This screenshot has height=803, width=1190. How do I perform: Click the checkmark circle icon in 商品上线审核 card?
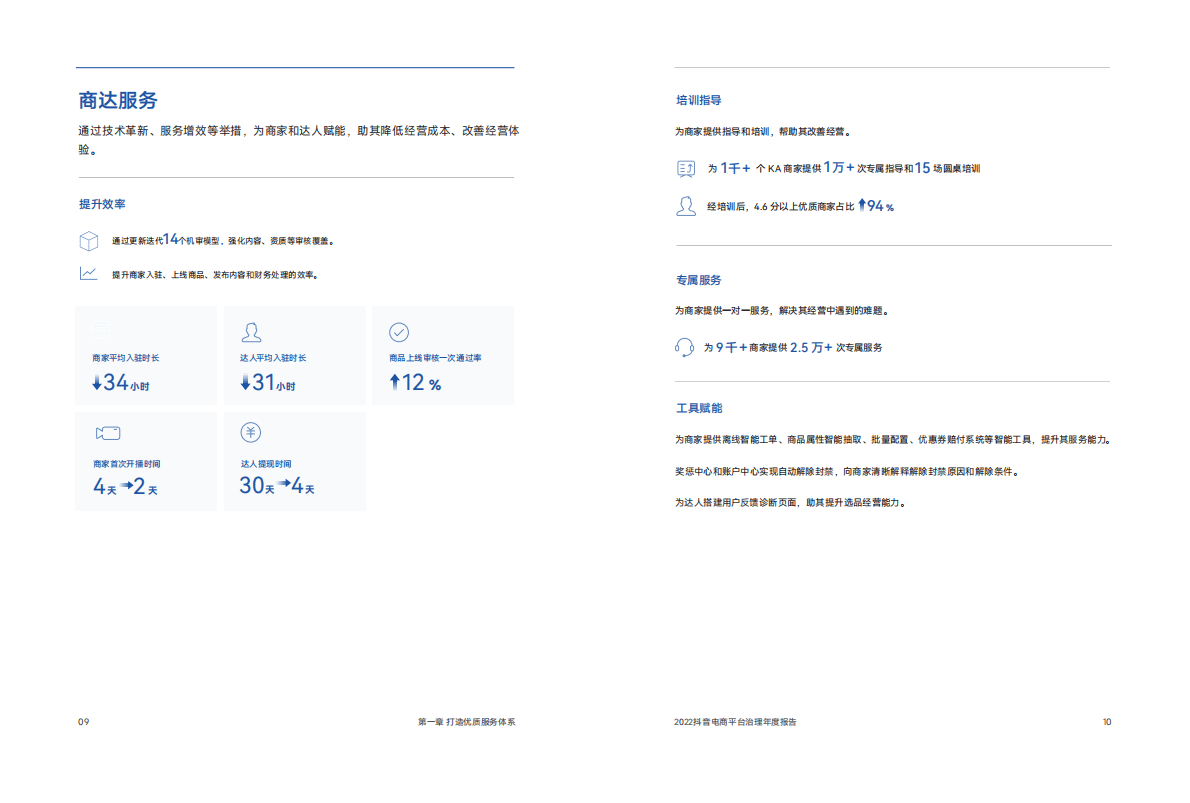tap(398, 332)
